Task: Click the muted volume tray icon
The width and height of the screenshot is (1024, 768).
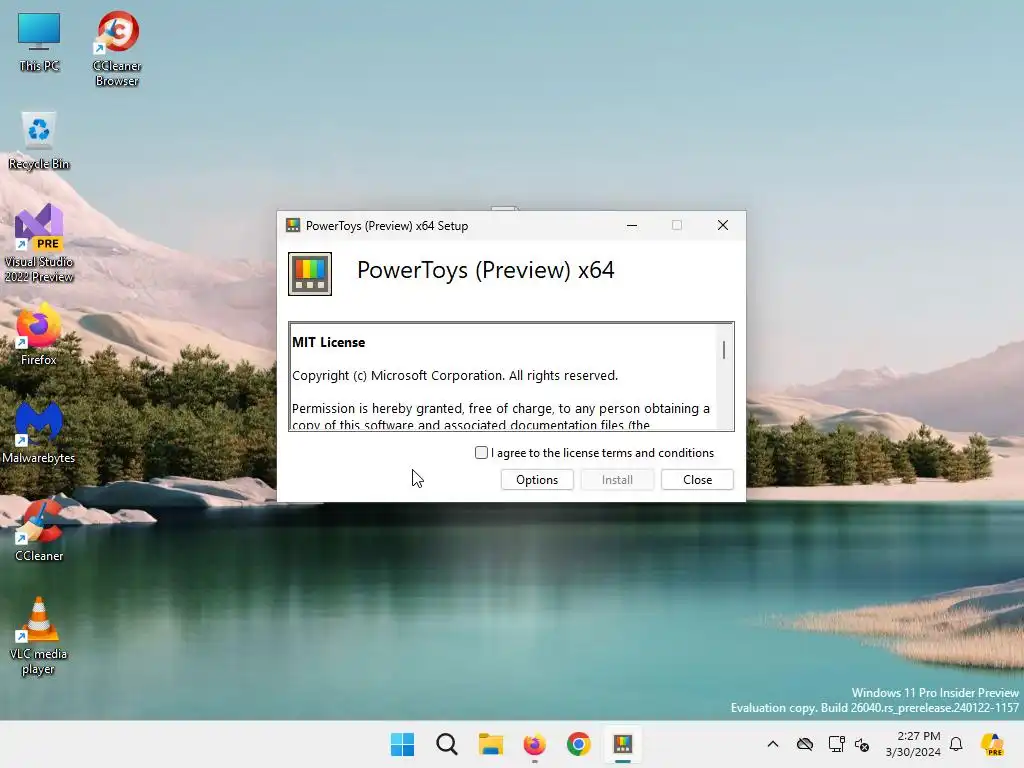Action: (862, 744)
